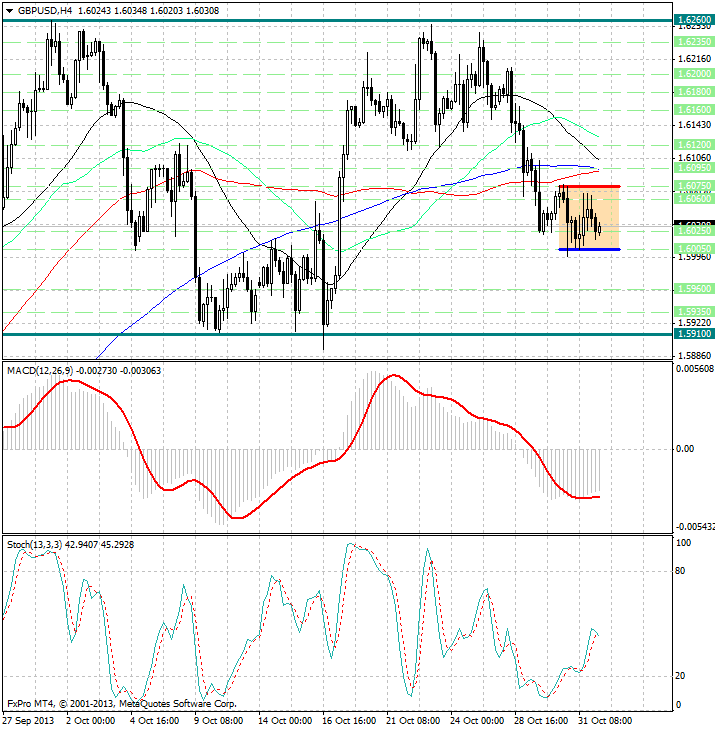Click the MACD 0.00 zero-level label
The width and height of the screenshot is (715, 729).
(x=684, y=449)
